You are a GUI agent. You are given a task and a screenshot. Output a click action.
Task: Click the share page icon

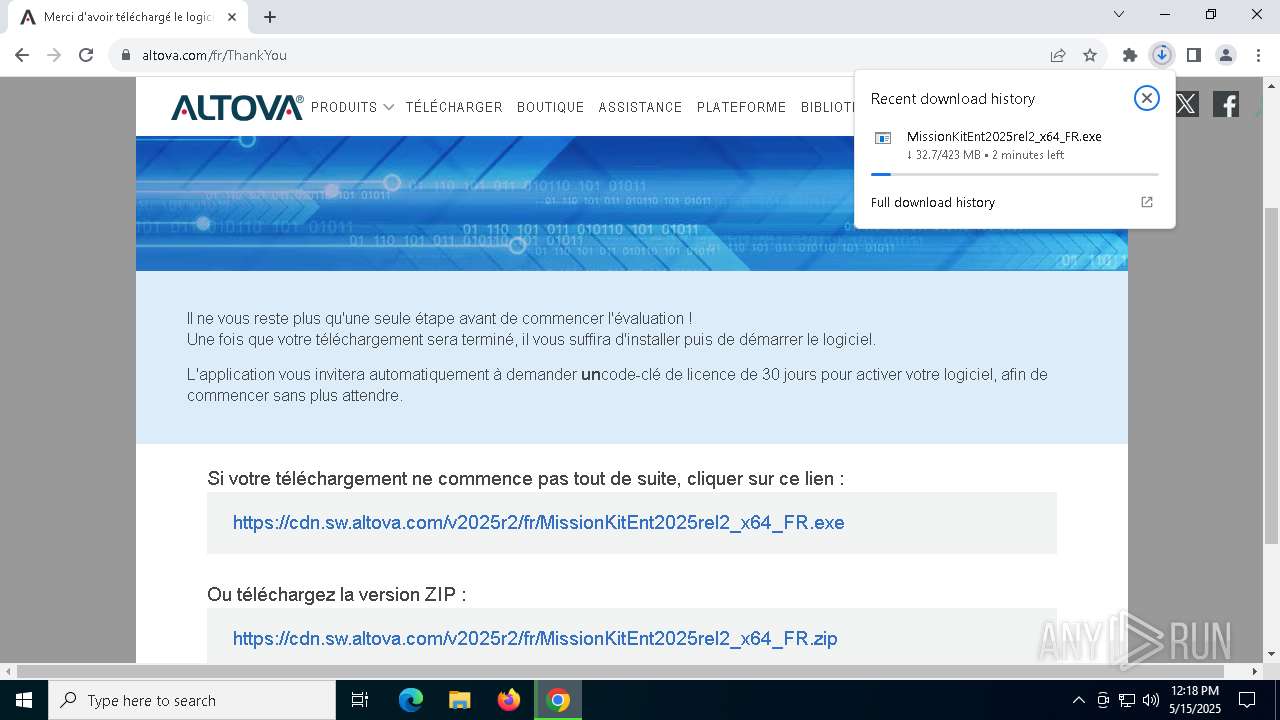click(1058, 55)
